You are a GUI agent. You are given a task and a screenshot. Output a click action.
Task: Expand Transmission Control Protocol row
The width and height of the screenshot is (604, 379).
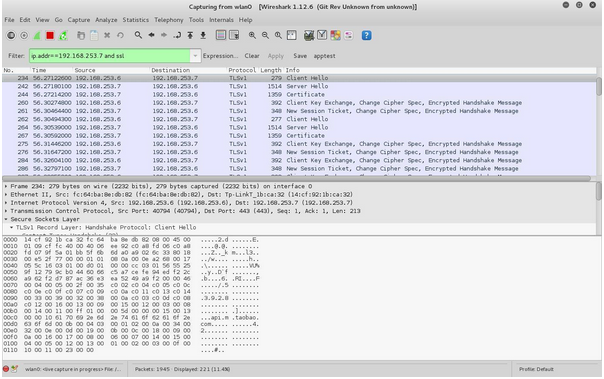click(x=6, y=211)
